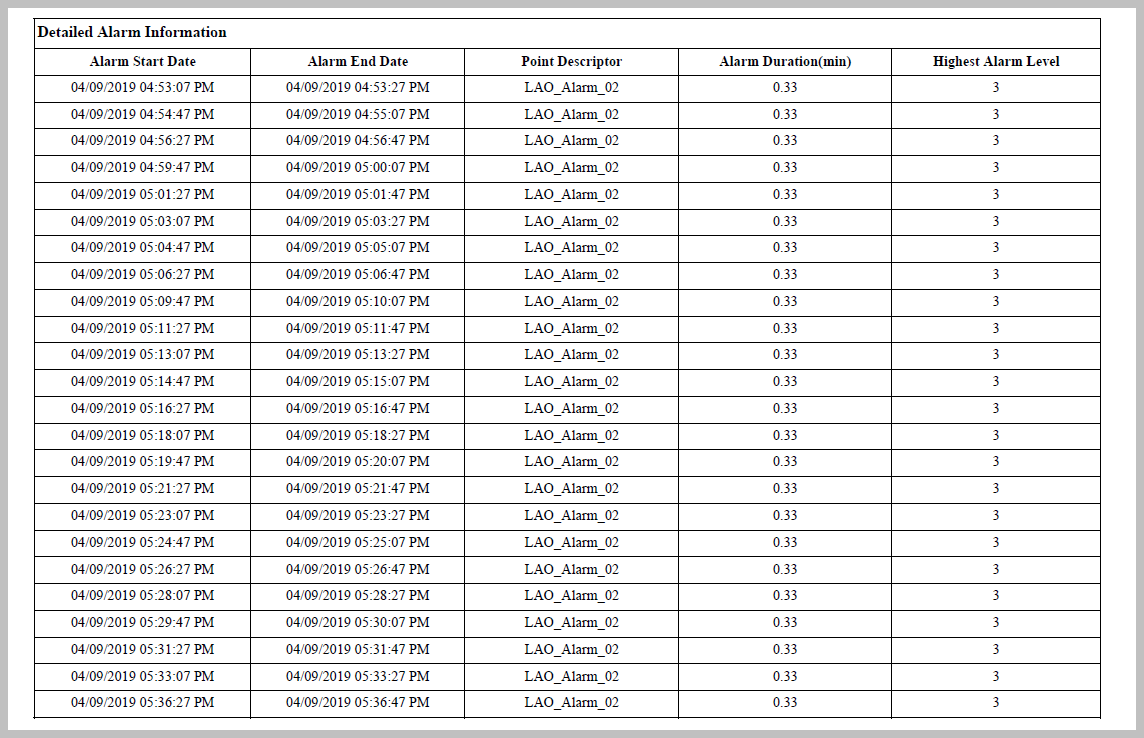The width and height of the screenshot is (1144, 738).
Task: Select start date 04/09/2019 05:33:07 PM
Action: pyautogui.click(x=142, y=676)
